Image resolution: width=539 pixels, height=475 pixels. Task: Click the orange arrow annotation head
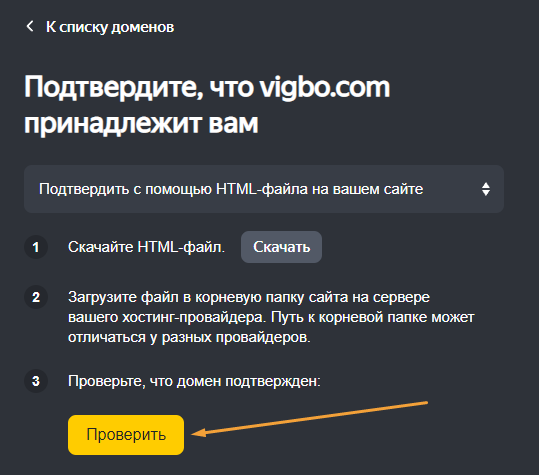click(x=199, y=433)
